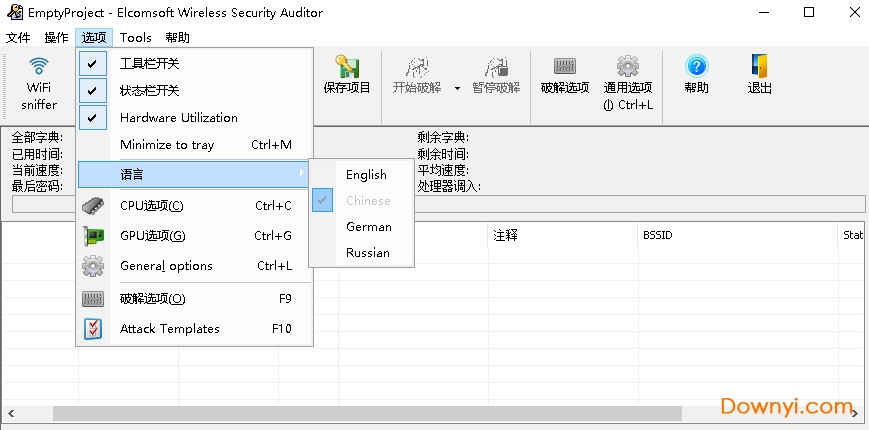Toggle the Hardware Utilization checkmark
The height and width of the screenshot is (430, 869).
pos(93,117)
